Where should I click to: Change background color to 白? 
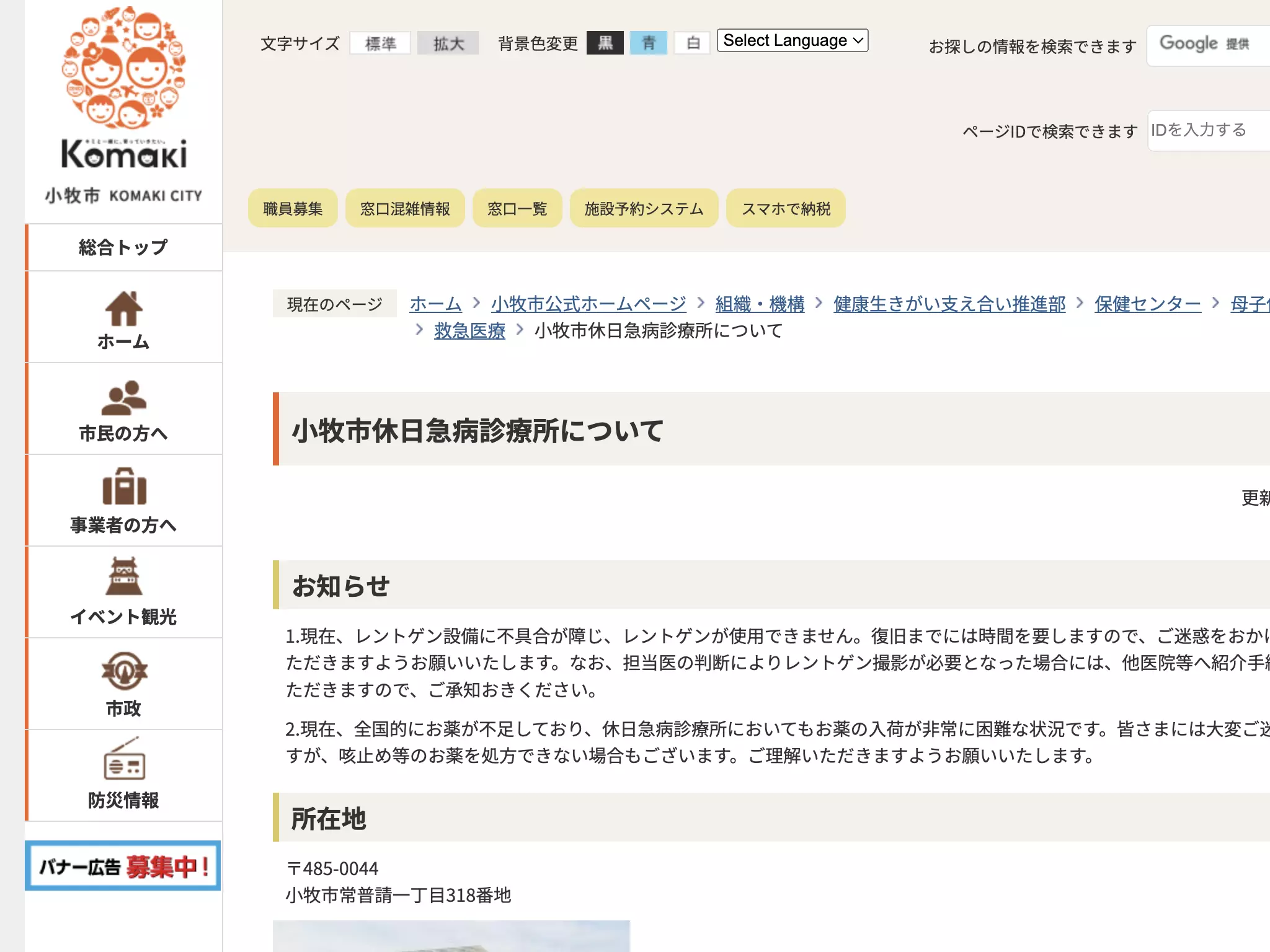coord(693,43)
